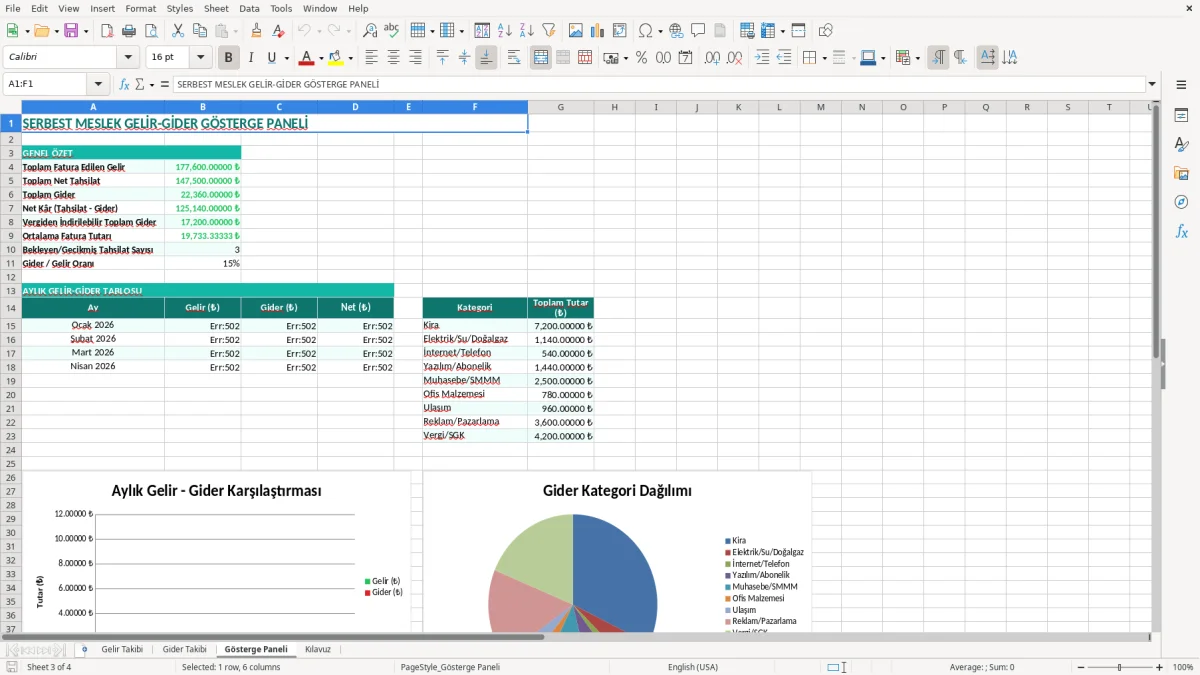Viewport: 1200px width, 675px height.
Task: Insert a hyperlink
Action: [x=676, y=31]
